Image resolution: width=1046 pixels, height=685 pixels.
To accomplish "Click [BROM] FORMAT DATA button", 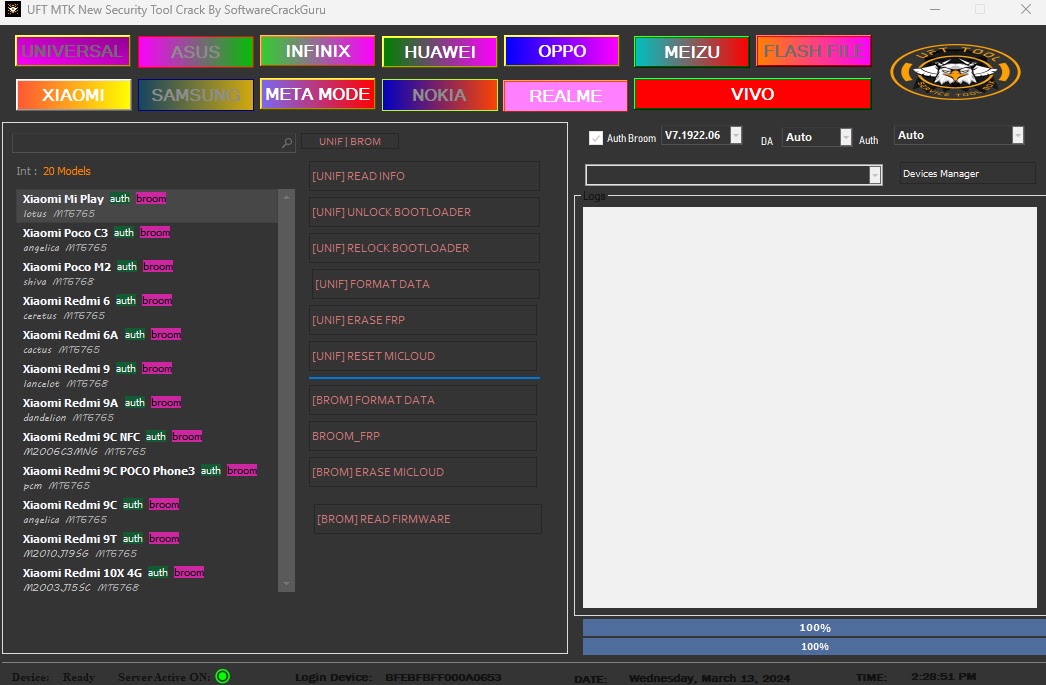I will coord(423,400).
